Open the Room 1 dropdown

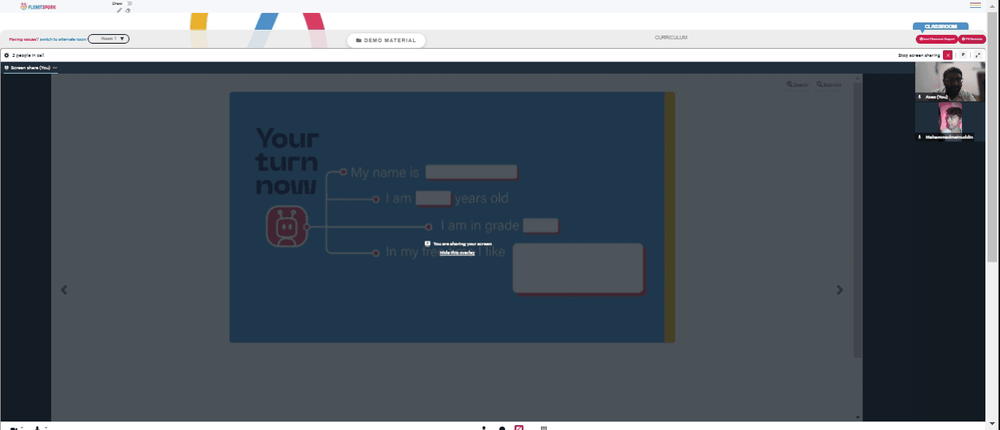click(x=108, y=39)
